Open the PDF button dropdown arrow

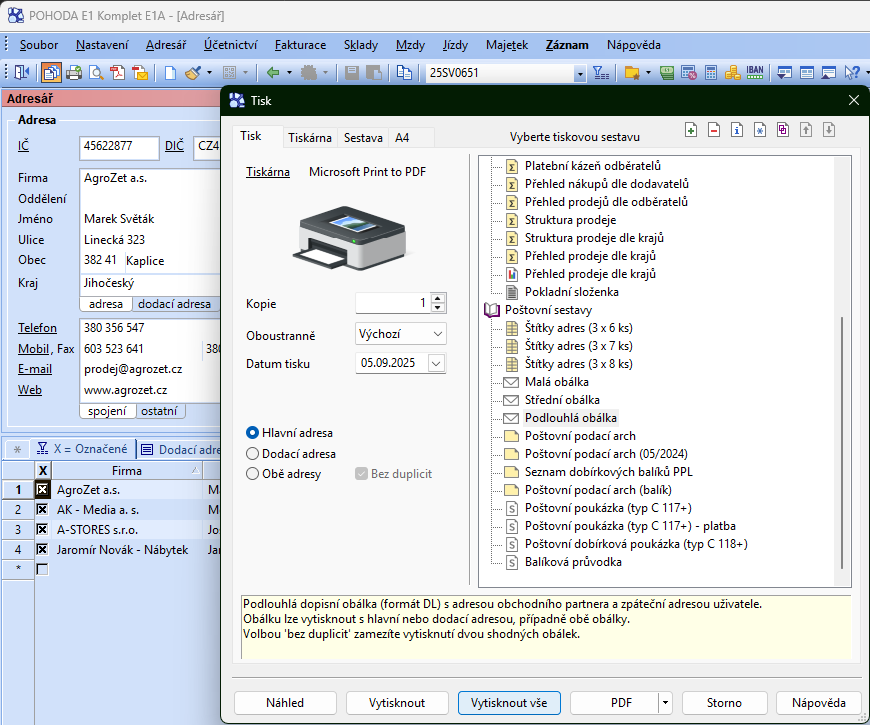tap(665, 703)
